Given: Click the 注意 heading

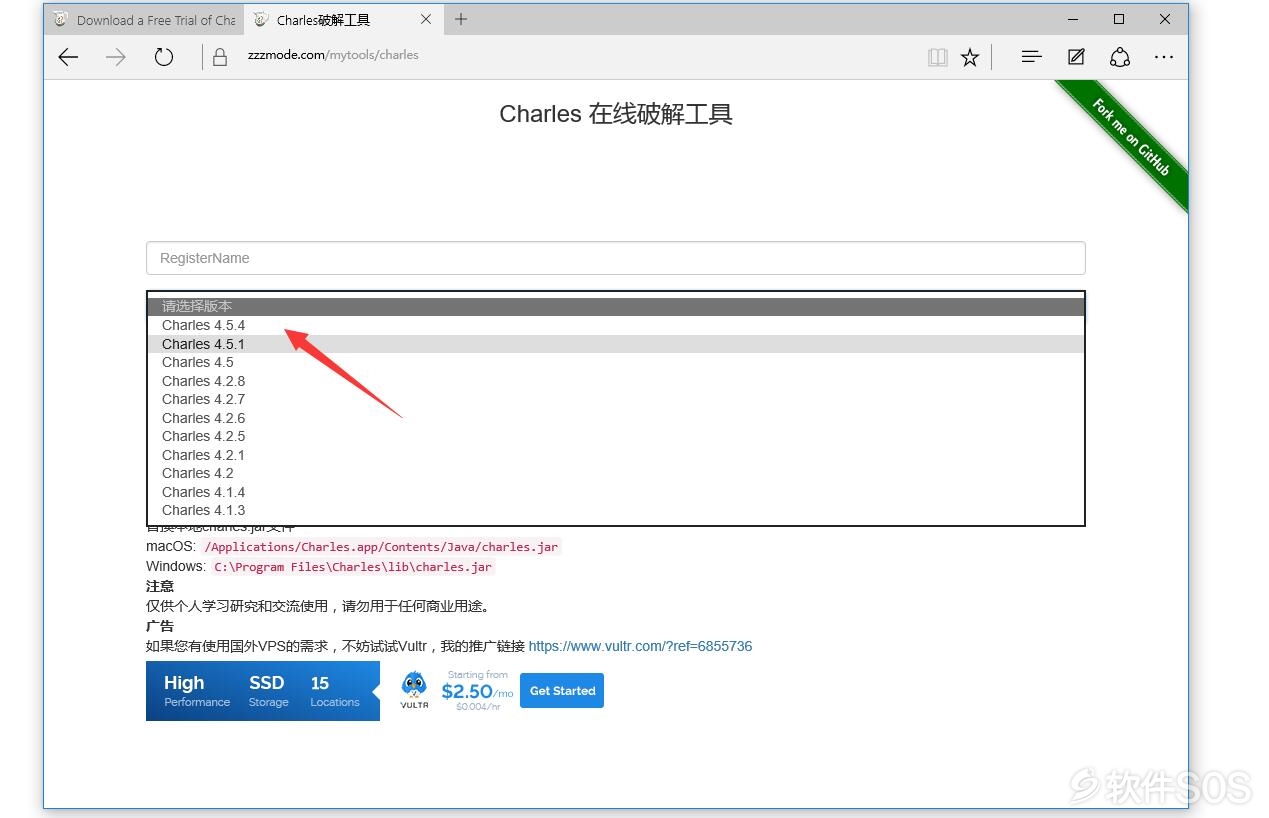Looking at the screenshot, I should [x=160, y=586].
